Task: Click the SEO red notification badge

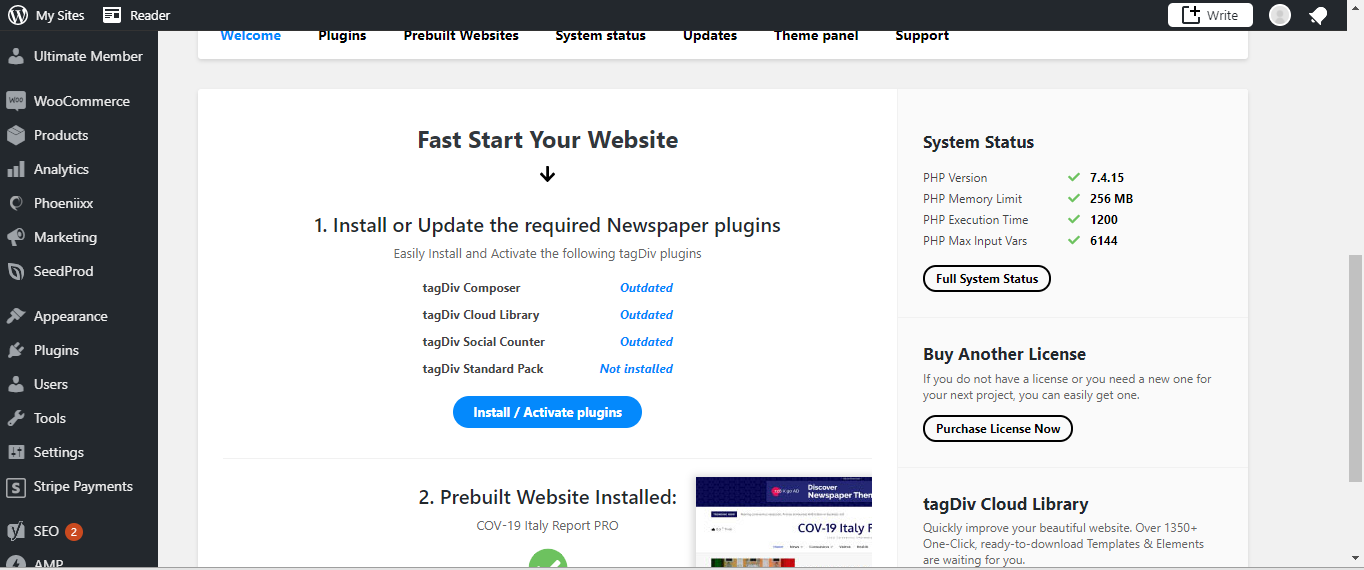Action: (x=74, y=532)
